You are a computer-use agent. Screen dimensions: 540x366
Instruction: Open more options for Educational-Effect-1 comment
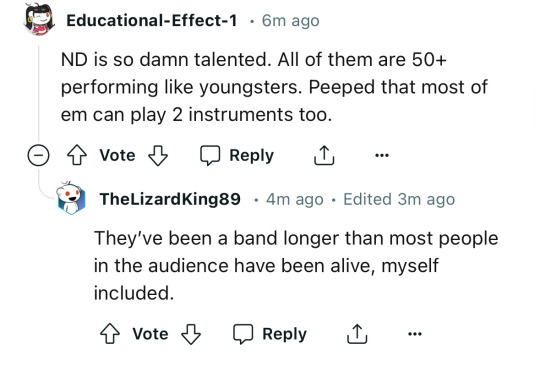(382, 155)
